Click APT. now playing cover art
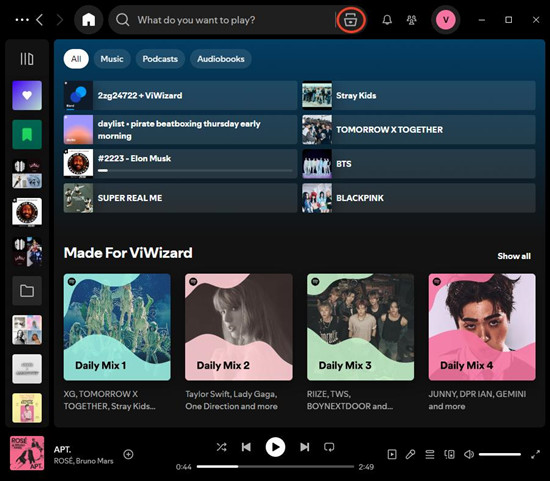This screenshot has height=481, width=550. point(27,453)
